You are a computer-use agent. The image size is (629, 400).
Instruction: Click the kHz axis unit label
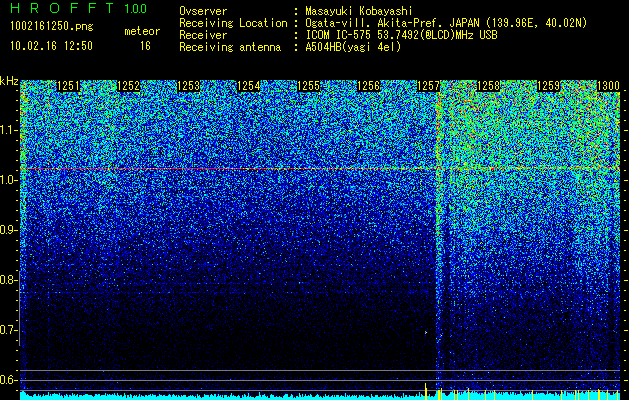click(x=9, y=81)
